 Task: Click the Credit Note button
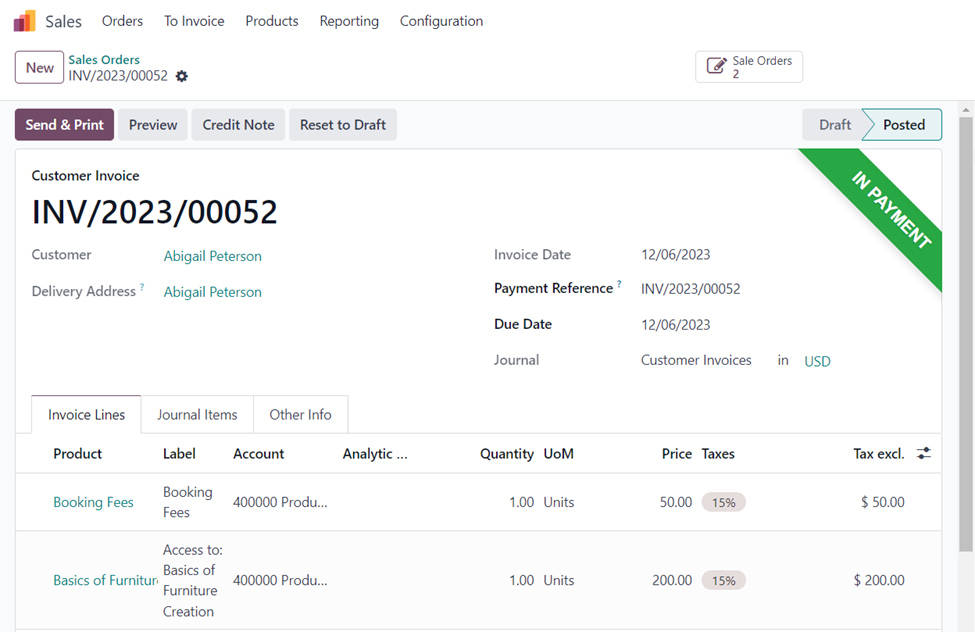(x=238, y=125)
